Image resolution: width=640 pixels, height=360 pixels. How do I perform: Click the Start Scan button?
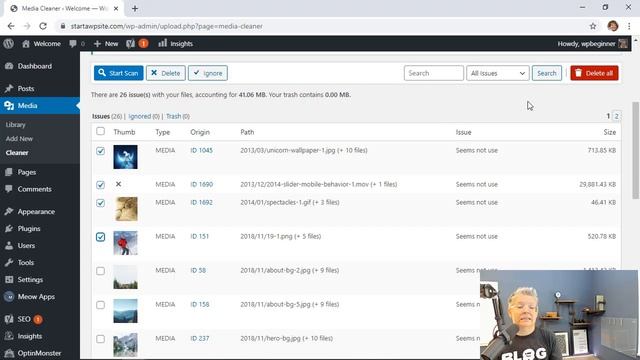point(118,73)
